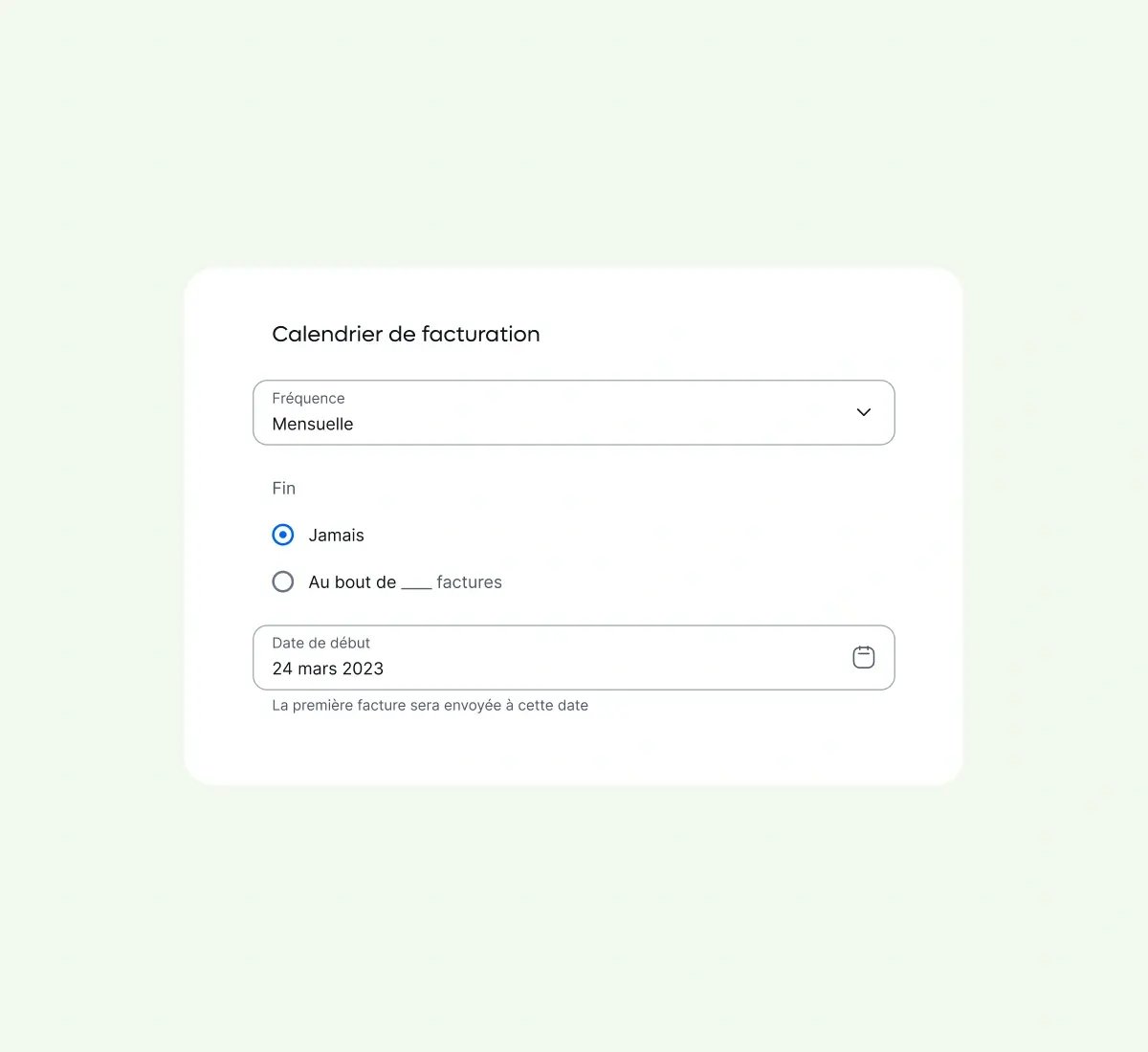
Task: Select the "Jamais" radio button
Action: pyautogui.click(x=283, y=535)
